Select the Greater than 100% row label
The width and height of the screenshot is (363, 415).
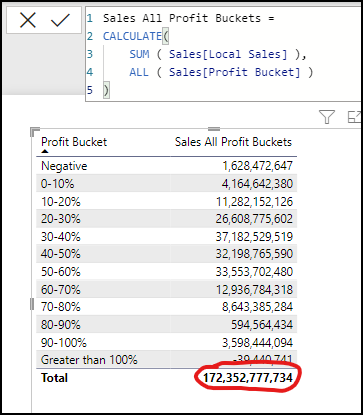(89, 360)
